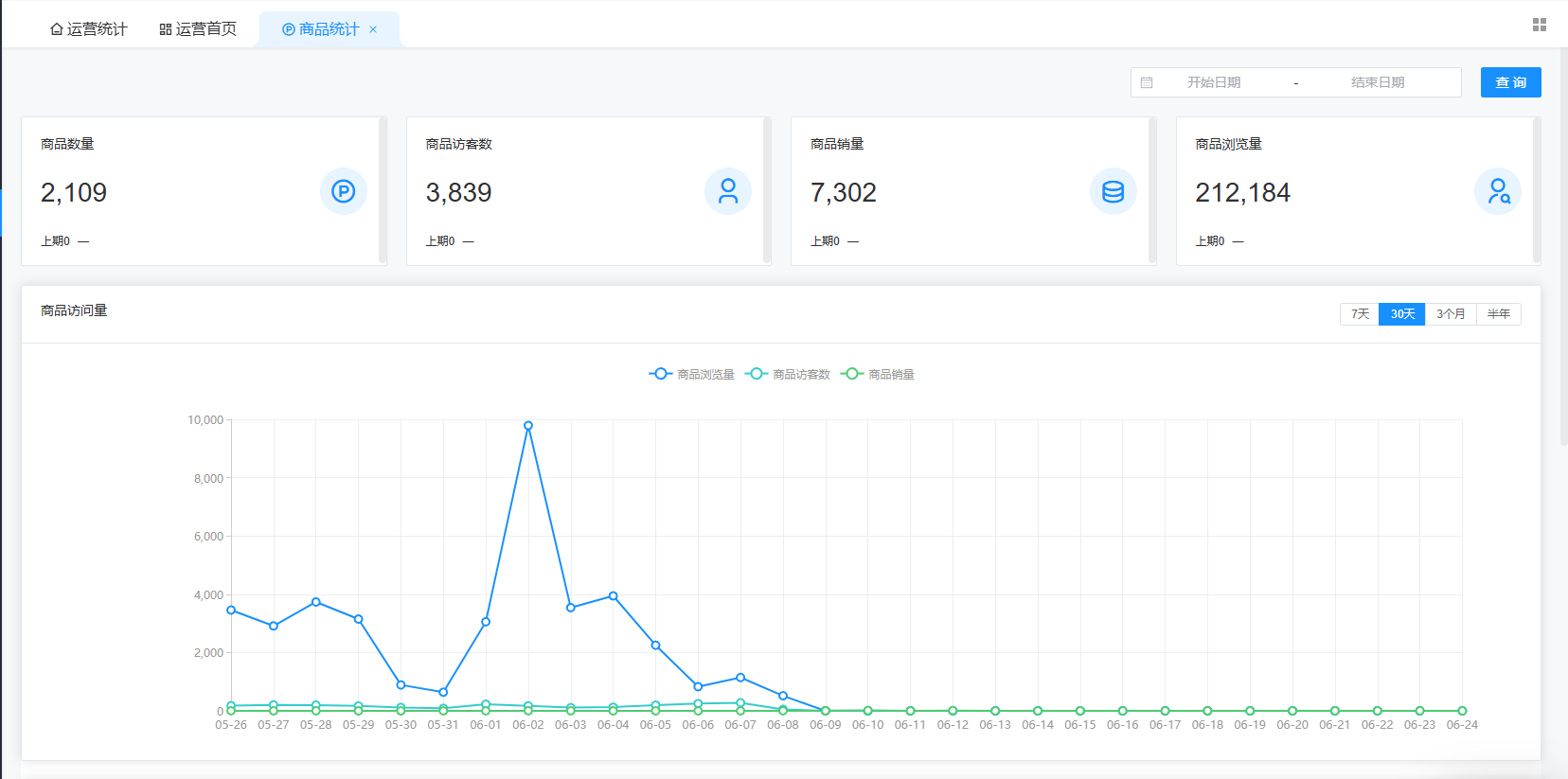Select the 3个月 time range
This screenshot has height=779, width=1568.
(1451, 314)
